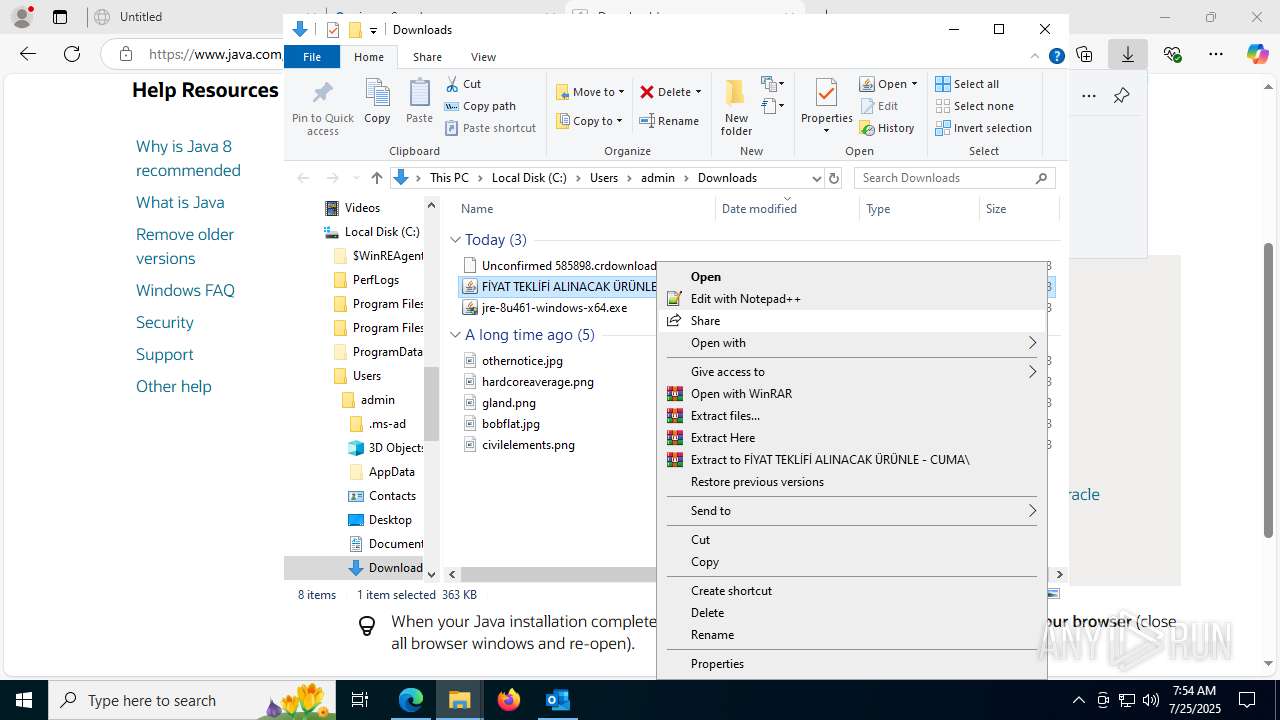The width and height of the screenshot is (1280, 720).
Task: Create a New folder from ribbon
Action: pos(736,108)
